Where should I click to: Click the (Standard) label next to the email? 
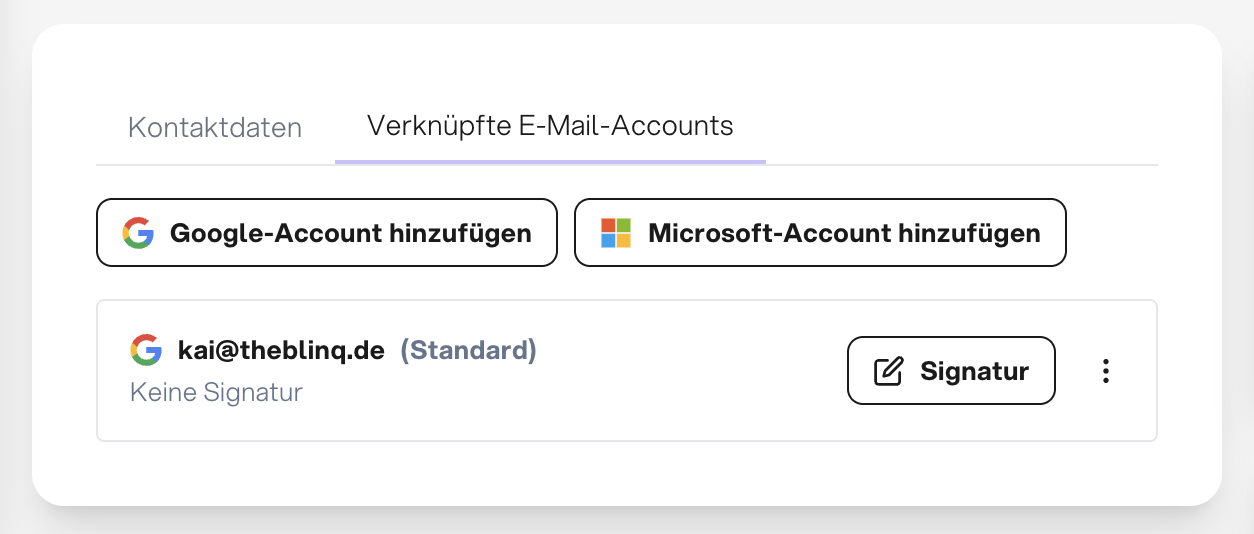(x=469, y=351)
